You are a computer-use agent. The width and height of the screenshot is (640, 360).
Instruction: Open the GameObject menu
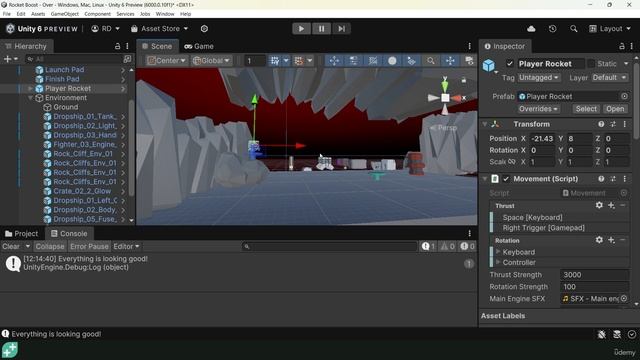point(64,14)
